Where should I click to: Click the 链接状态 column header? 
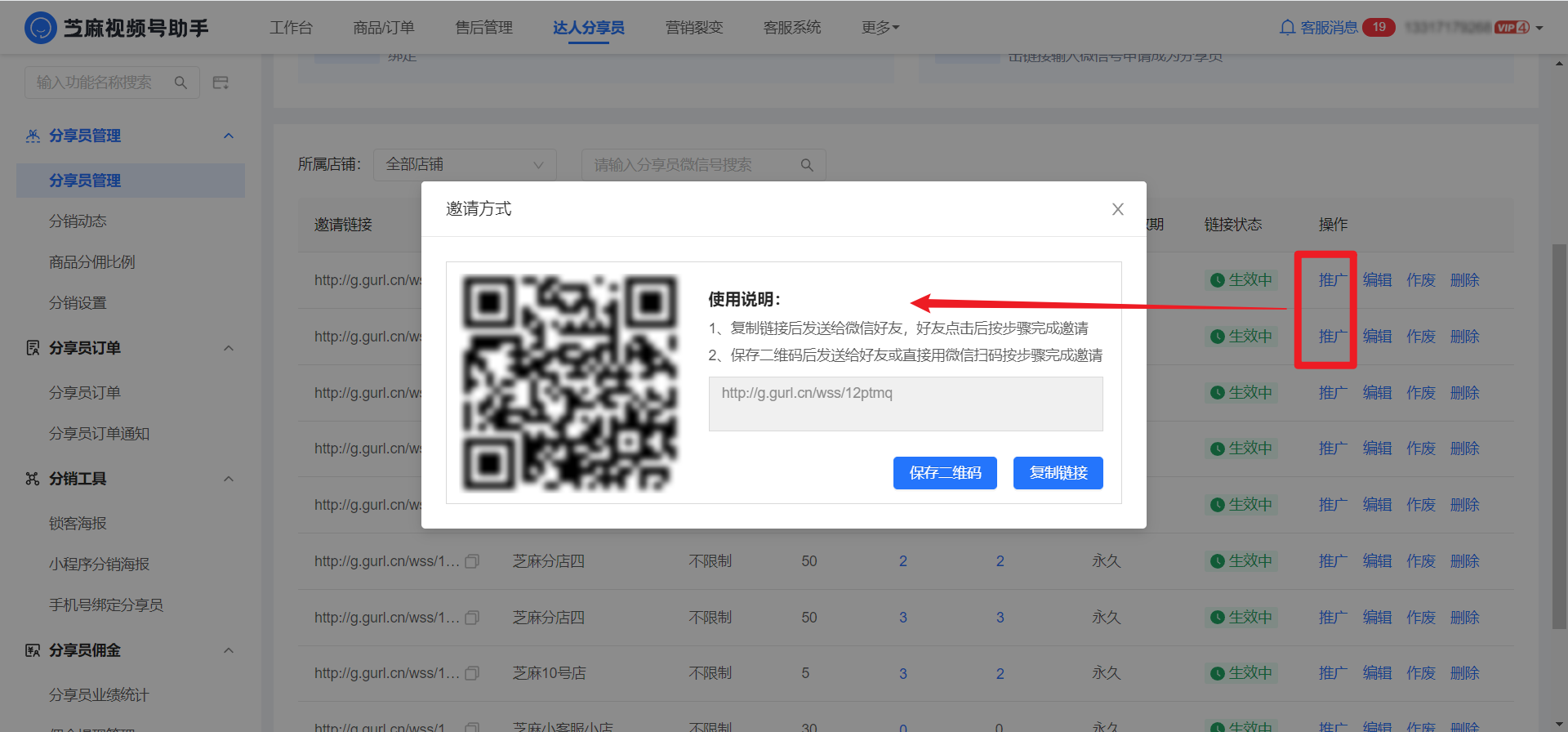[x=1233, y=225]
